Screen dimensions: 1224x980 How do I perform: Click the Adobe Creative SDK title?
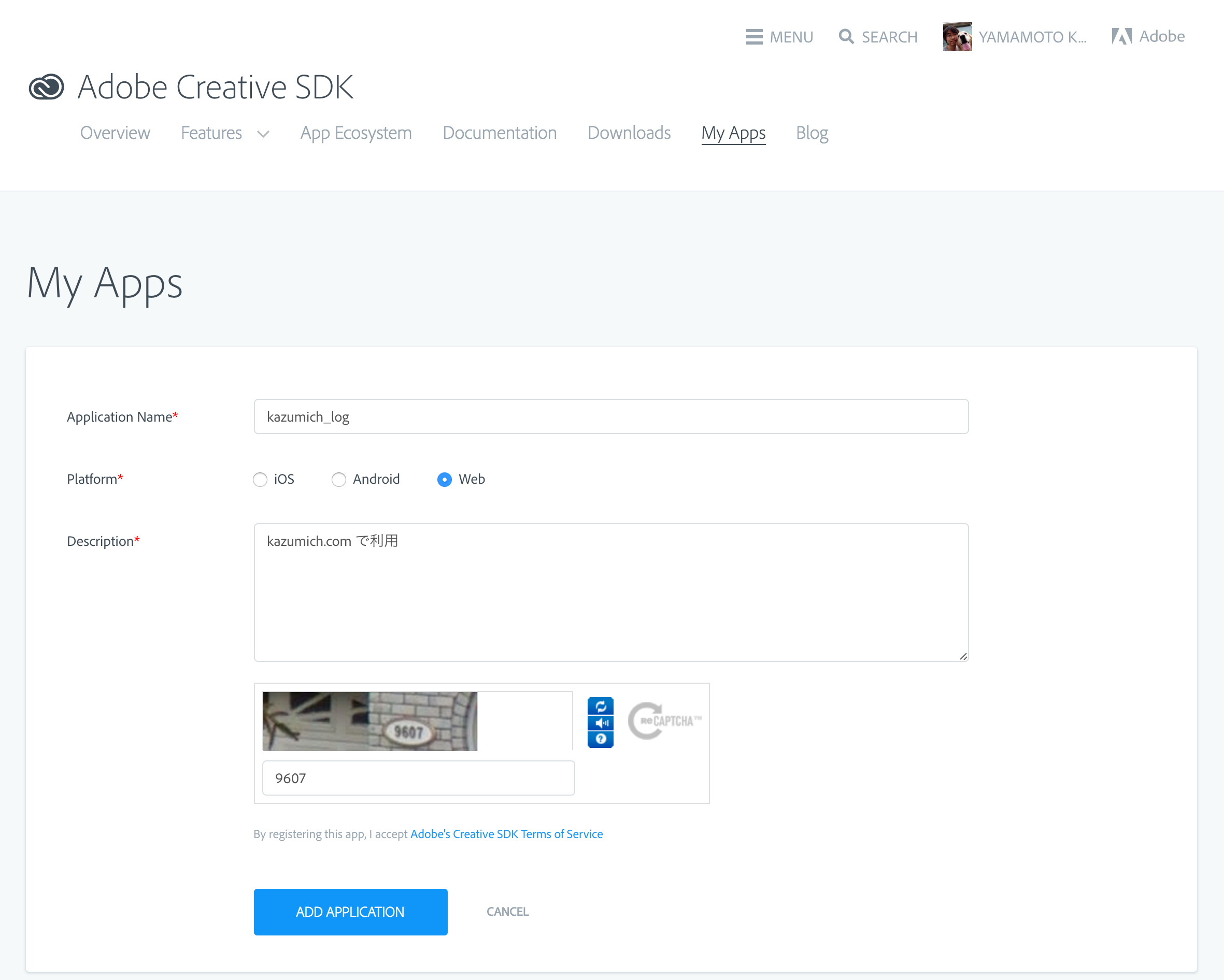215,87
